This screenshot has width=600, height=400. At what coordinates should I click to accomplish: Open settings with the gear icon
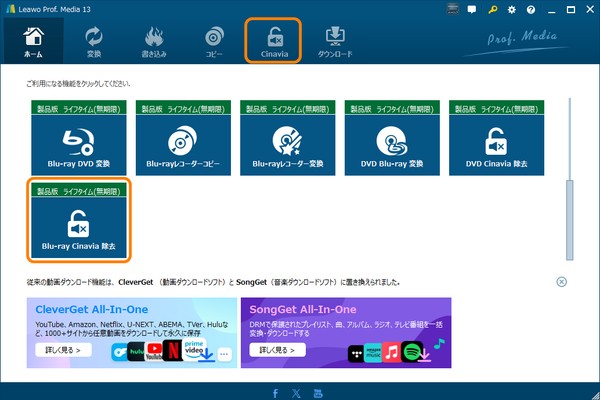pos(512,10)
